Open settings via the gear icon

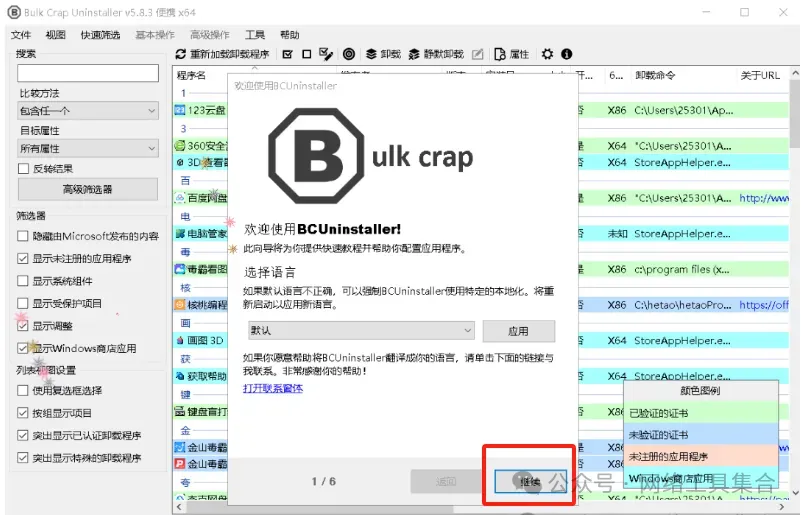(548, 54)
